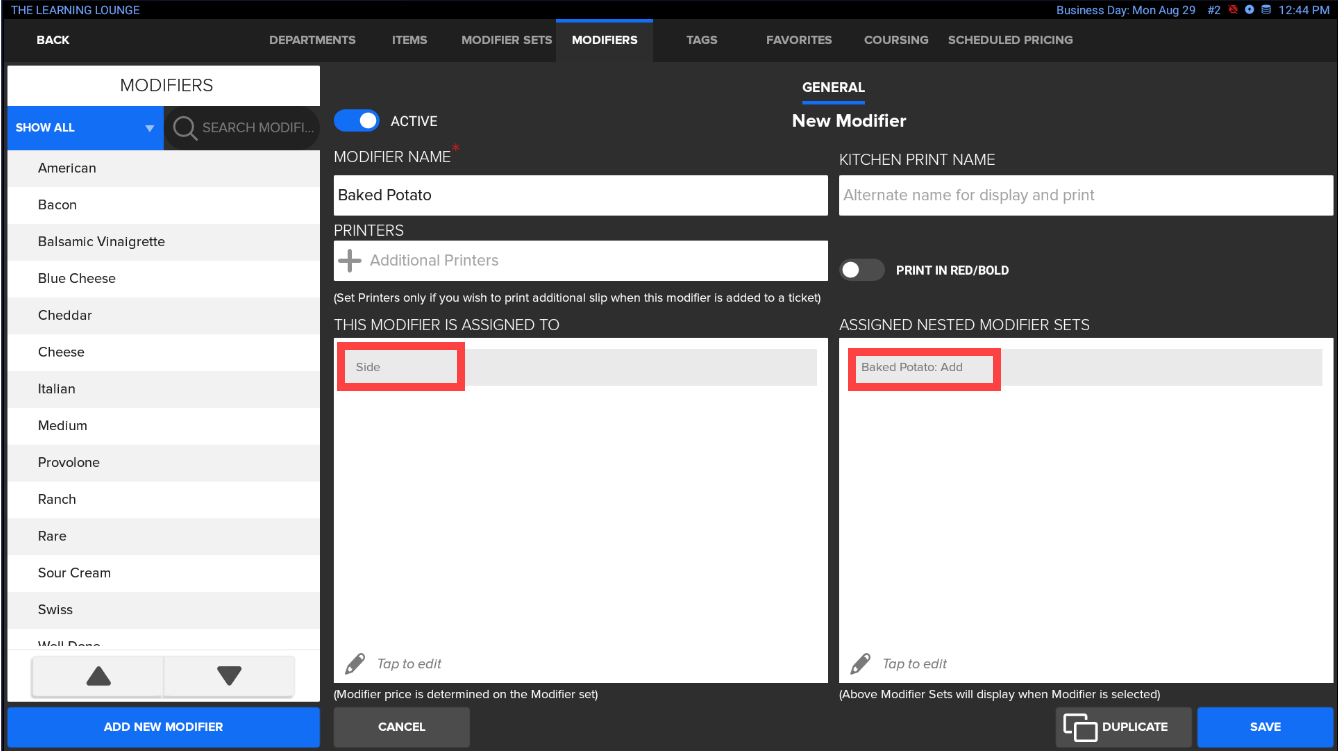Click the up arrow to scroll the modifier list
This screenshot has height=751, width=1338.
[97, 676]
